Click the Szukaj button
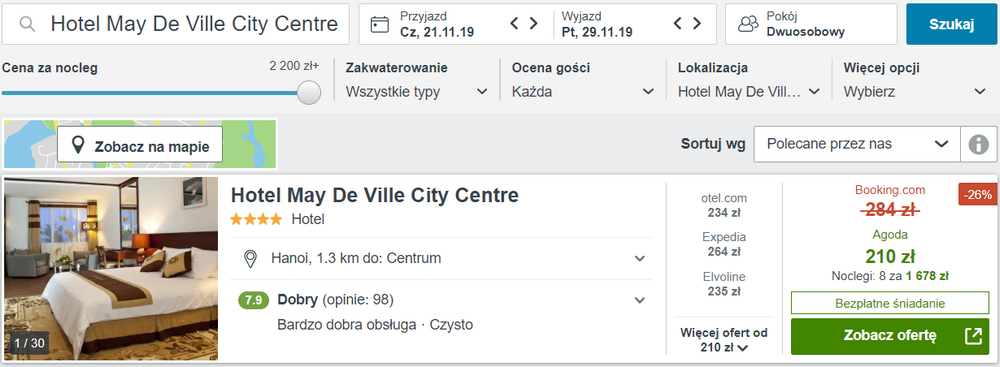 [x=952, y=24]
